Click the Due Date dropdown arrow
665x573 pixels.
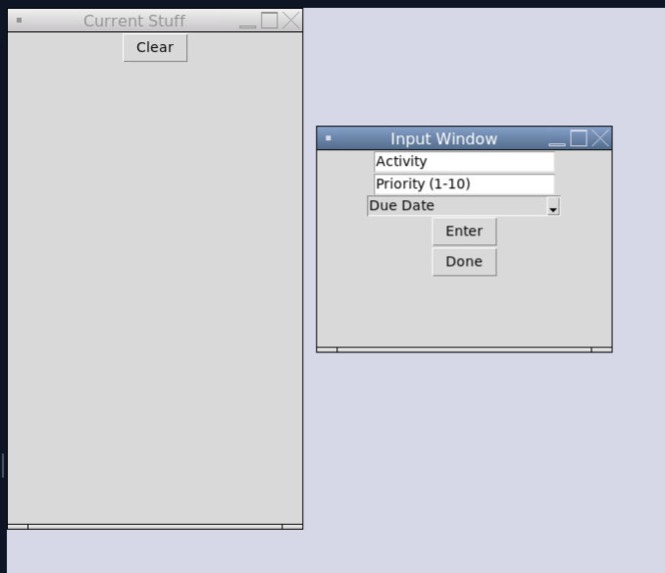553,207
